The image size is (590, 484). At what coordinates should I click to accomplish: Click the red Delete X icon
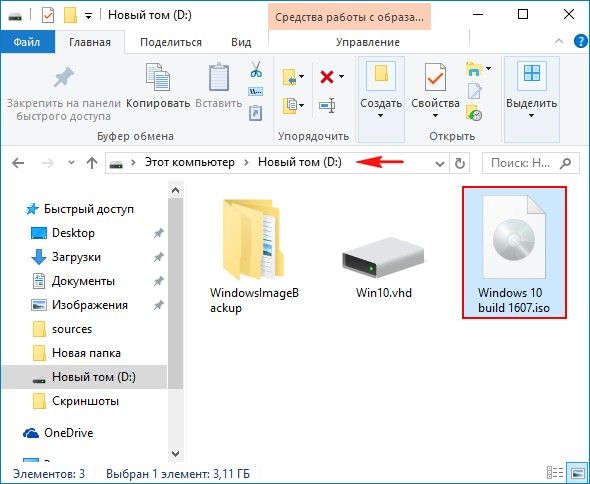coord(327,77)
